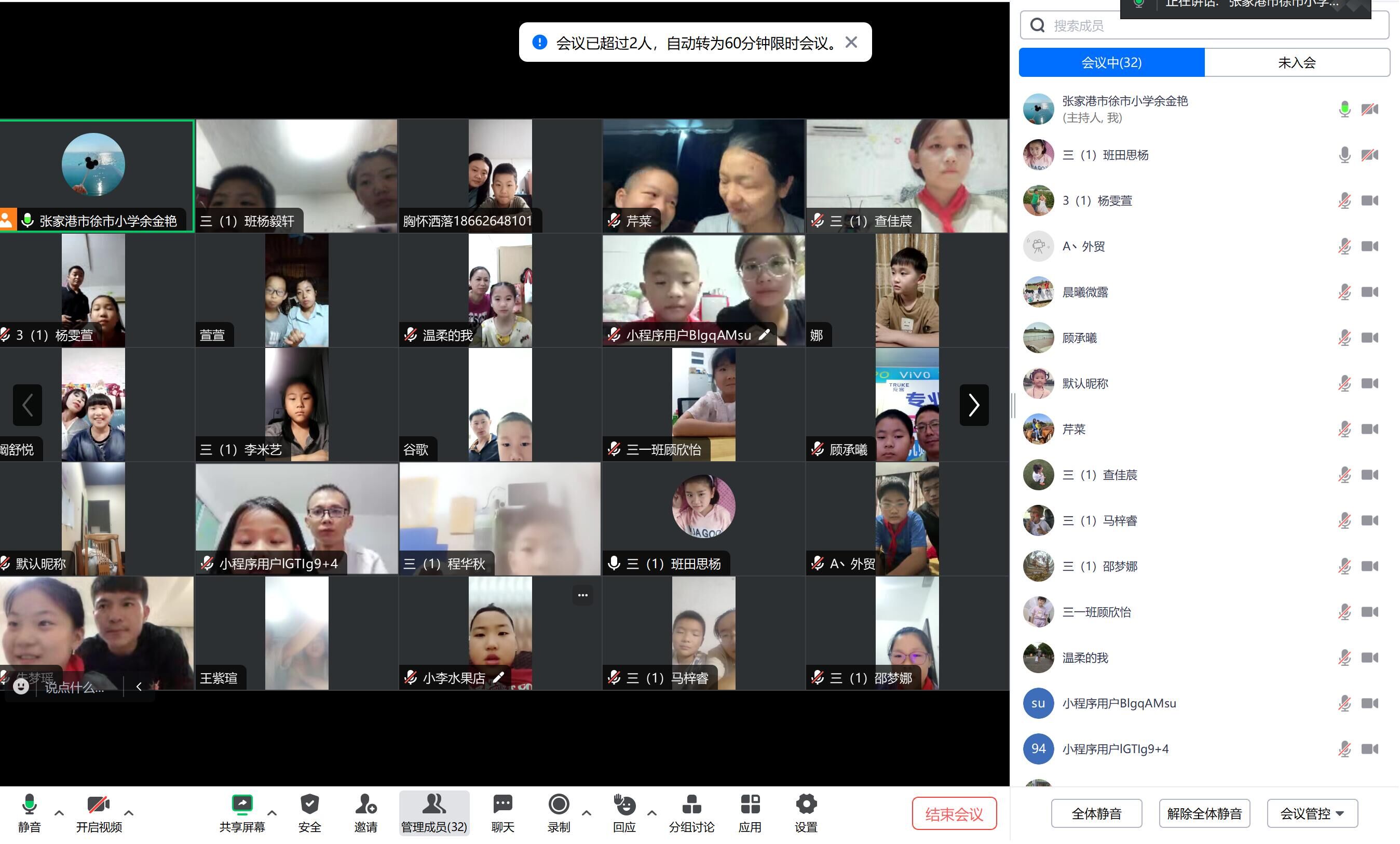Open the 设置 settings gear

click(x=806, y=805)
